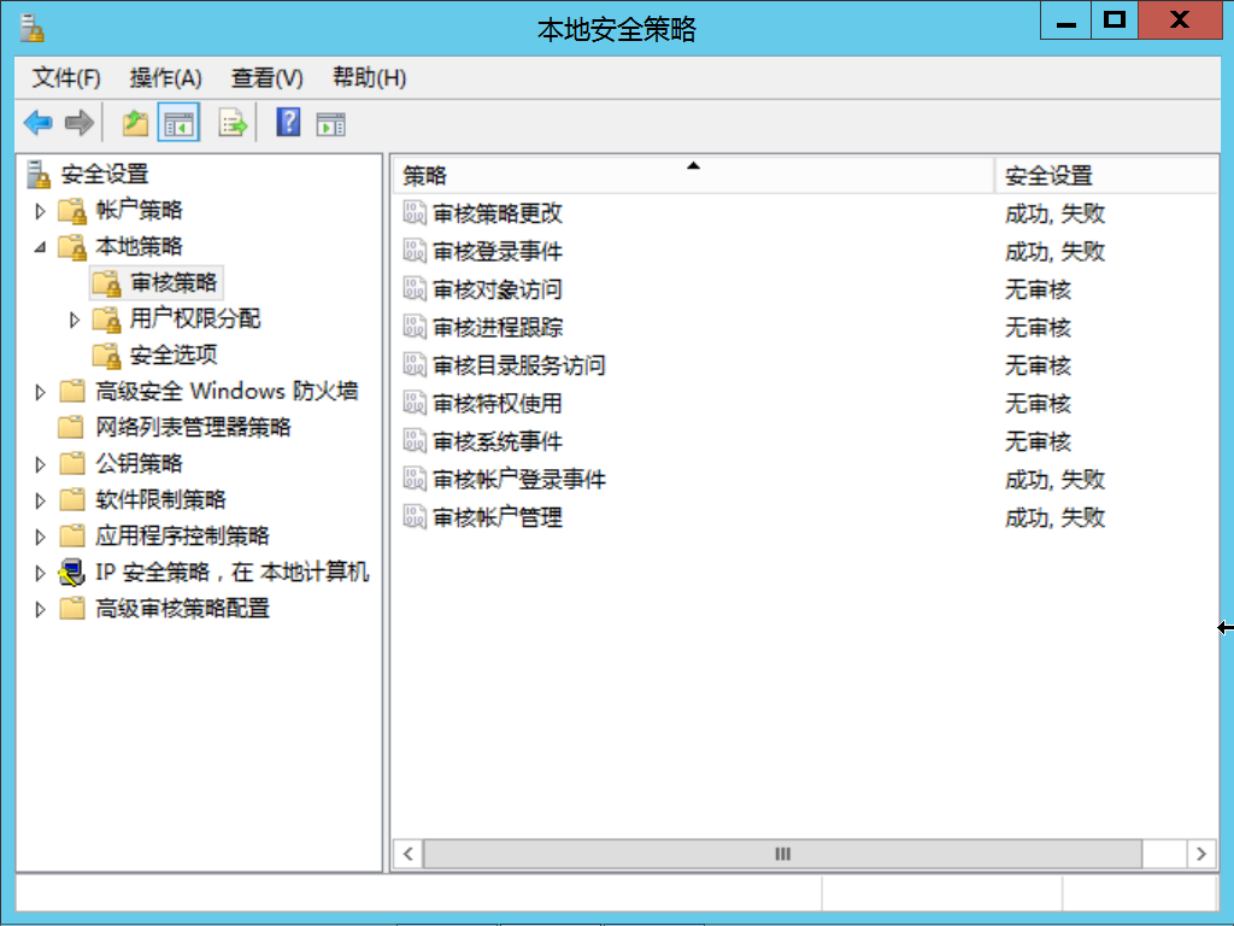Image resolution: width=1234 pixels, height=926 pixels.
Task: Click the horizontal scrollbar left arrow
Action: pos(407,854)
